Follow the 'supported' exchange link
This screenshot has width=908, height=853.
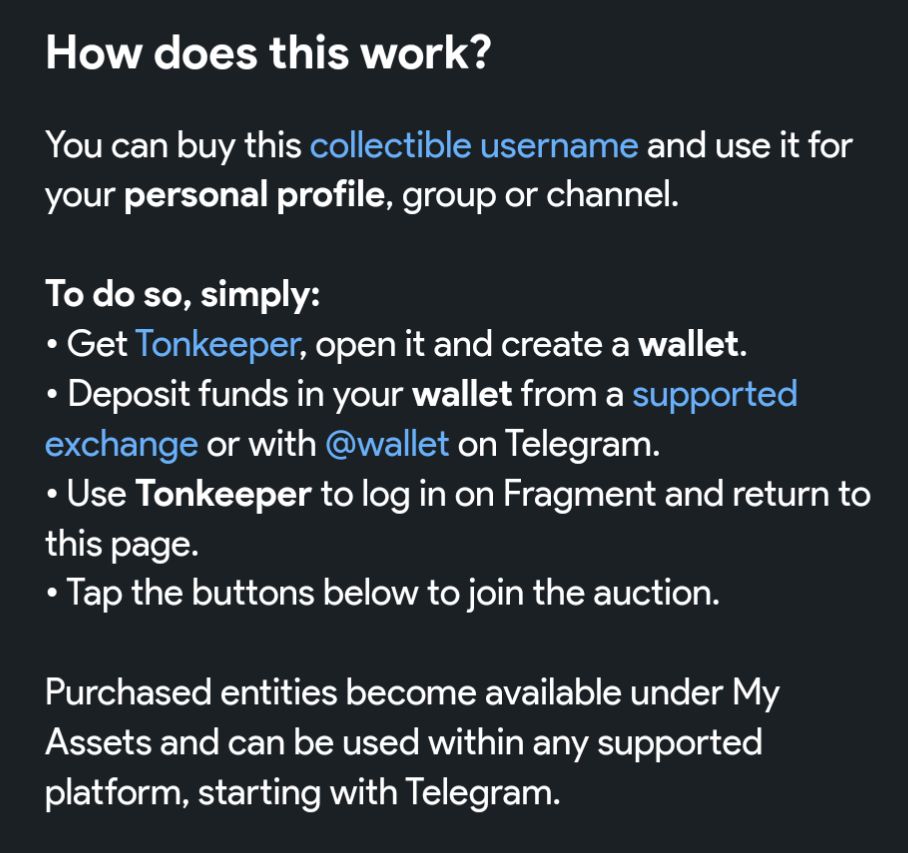[714, 394]
